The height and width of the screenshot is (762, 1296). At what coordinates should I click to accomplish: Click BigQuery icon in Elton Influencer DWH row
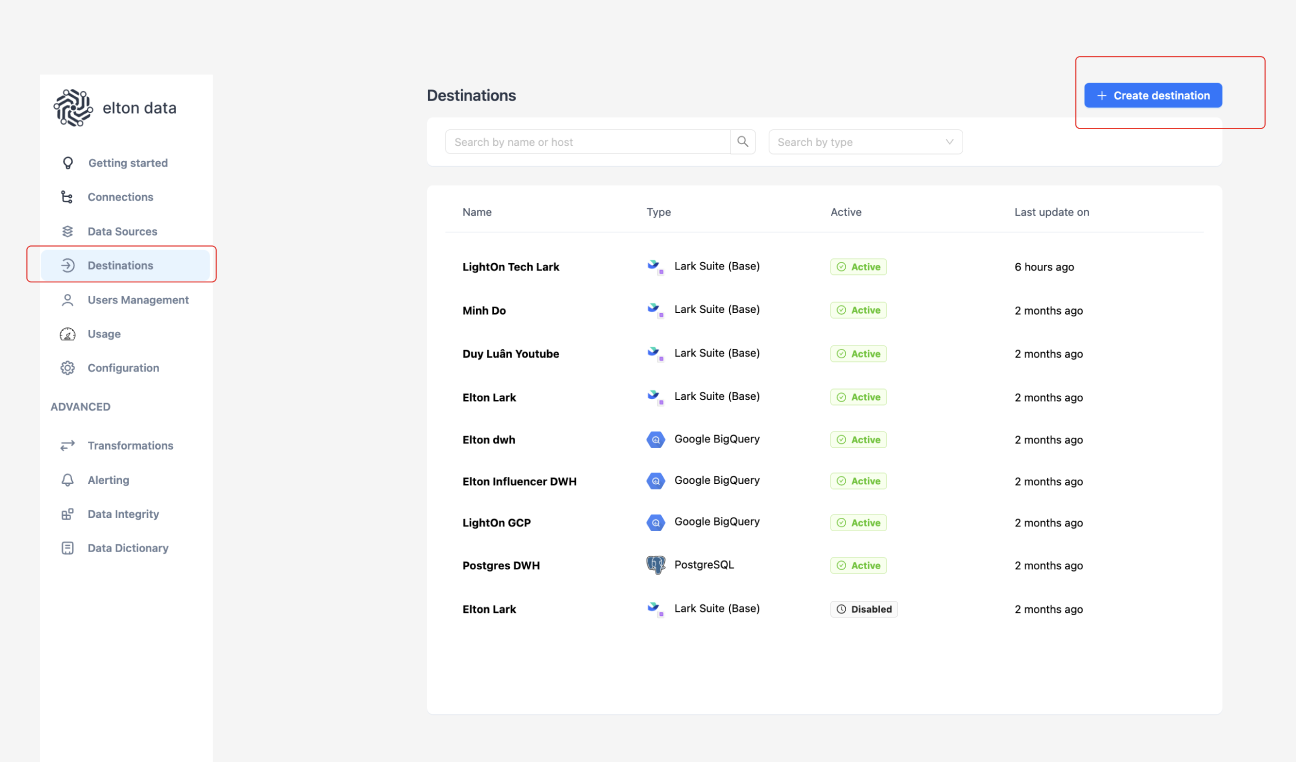[656, 481]
